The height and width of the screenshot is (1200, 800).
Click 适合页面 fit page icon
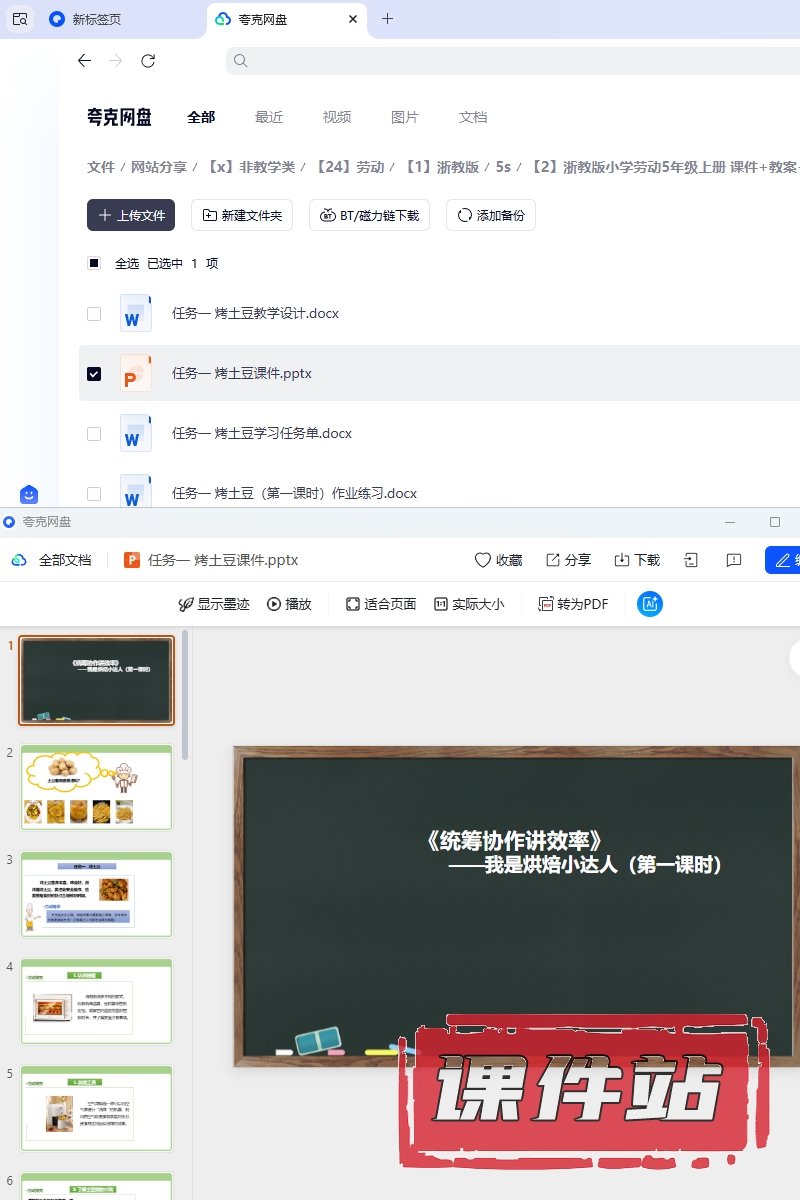(352, 604)
